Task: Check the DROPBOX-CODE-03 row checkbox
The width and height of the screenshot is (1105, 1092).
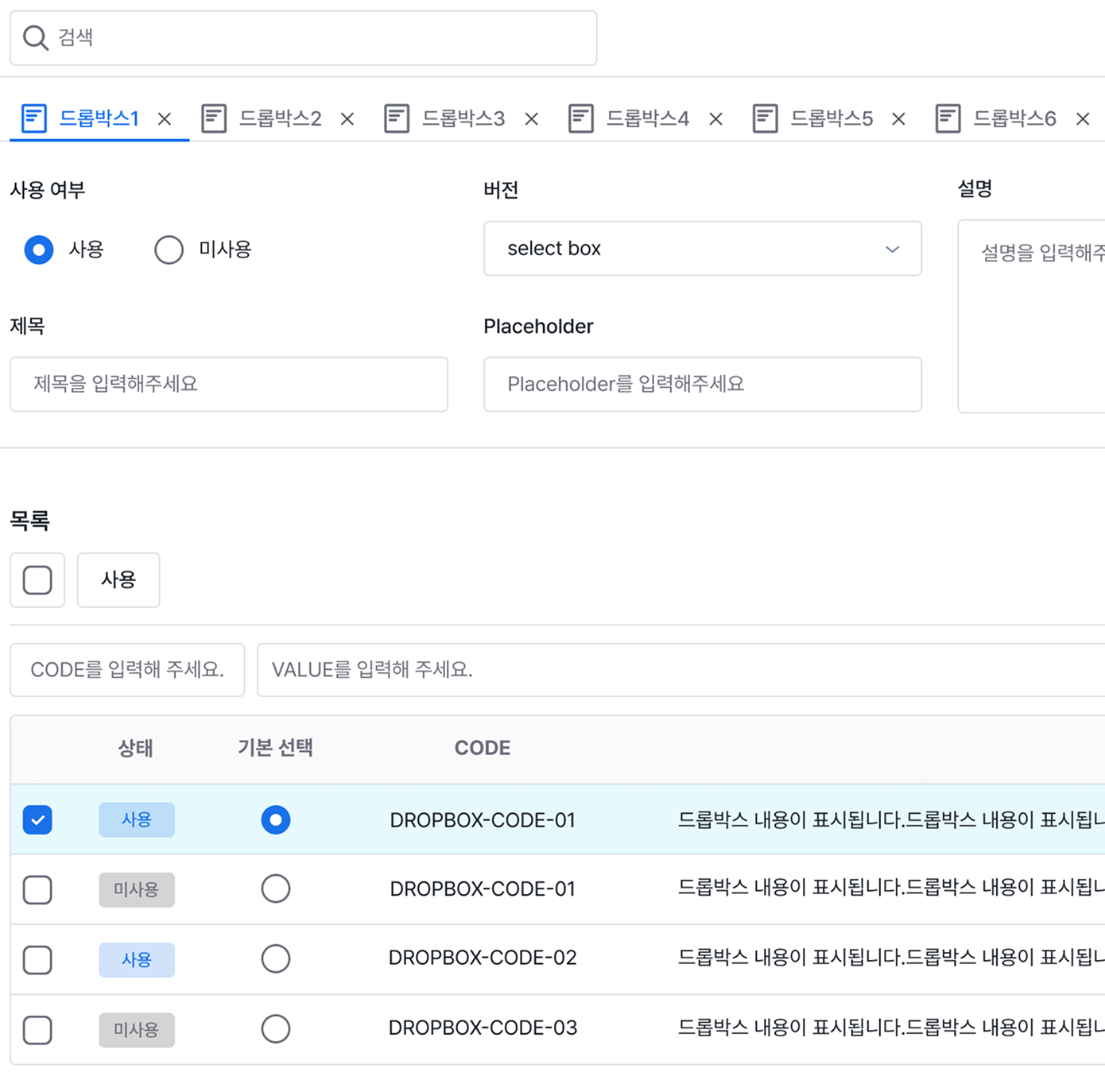Action: [x=37, y=1030]
